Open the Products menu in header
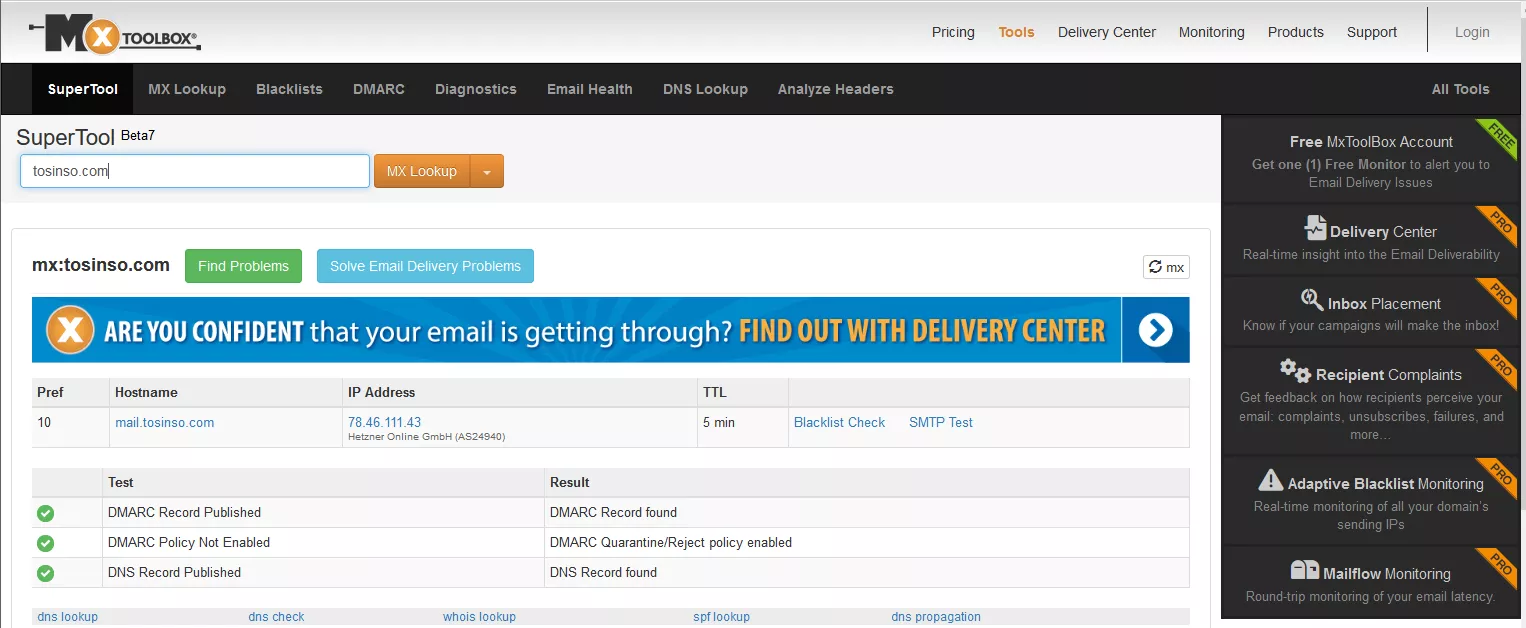The image size is (1526, 628). (x=1295, y=32)
